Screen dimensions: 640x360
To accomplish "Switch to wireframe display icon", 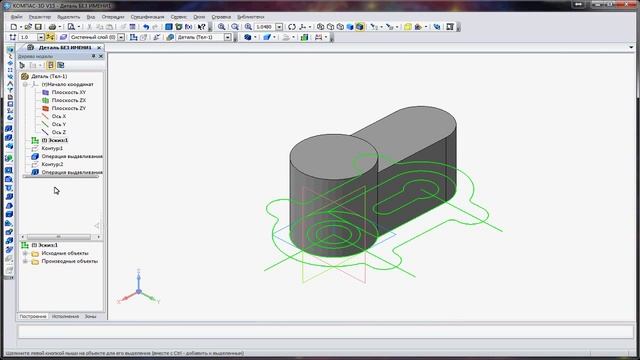I will point(320,27).
